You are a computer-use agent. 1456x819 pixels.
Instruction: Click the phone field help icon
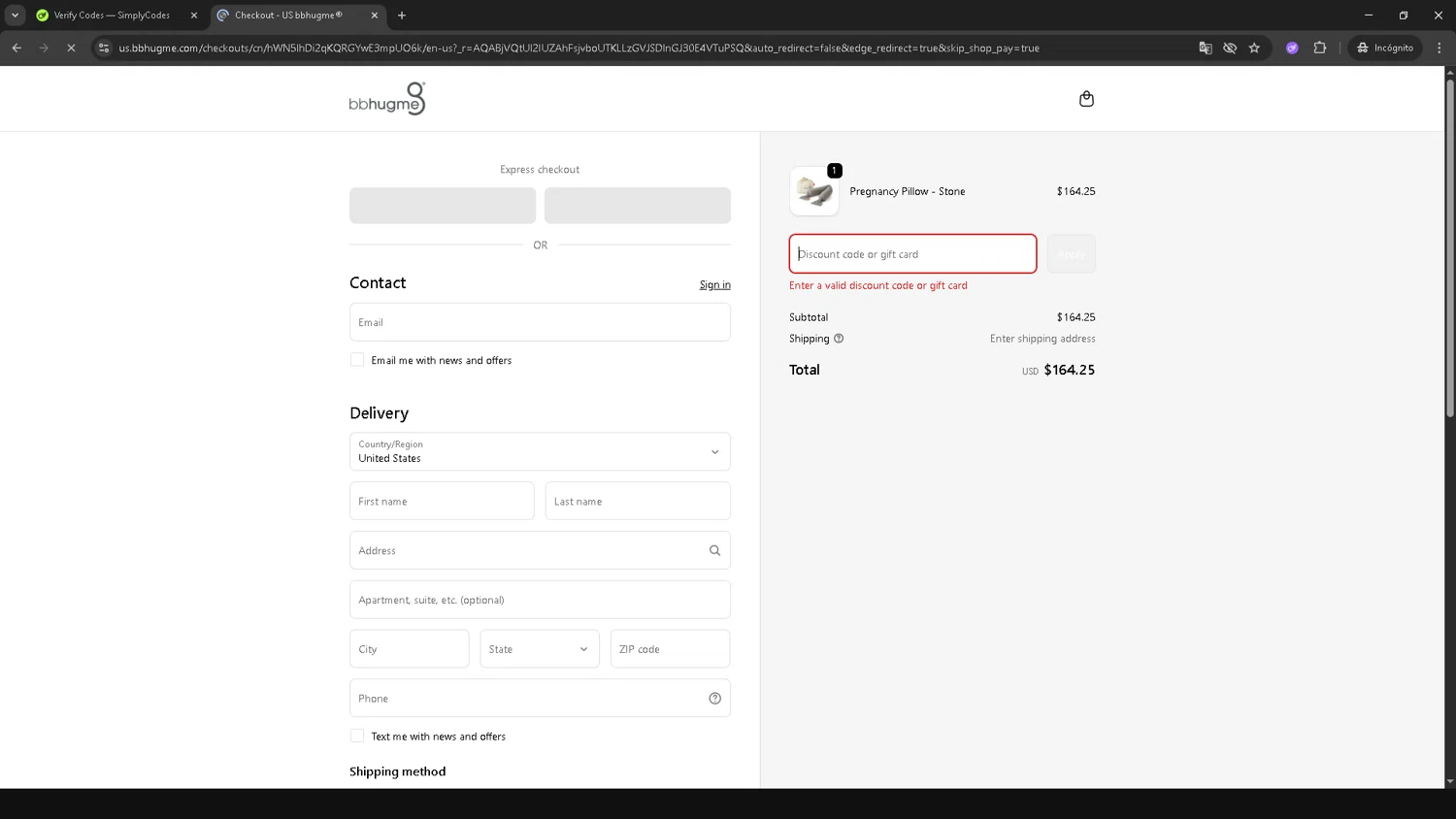[x=714, y=699]
